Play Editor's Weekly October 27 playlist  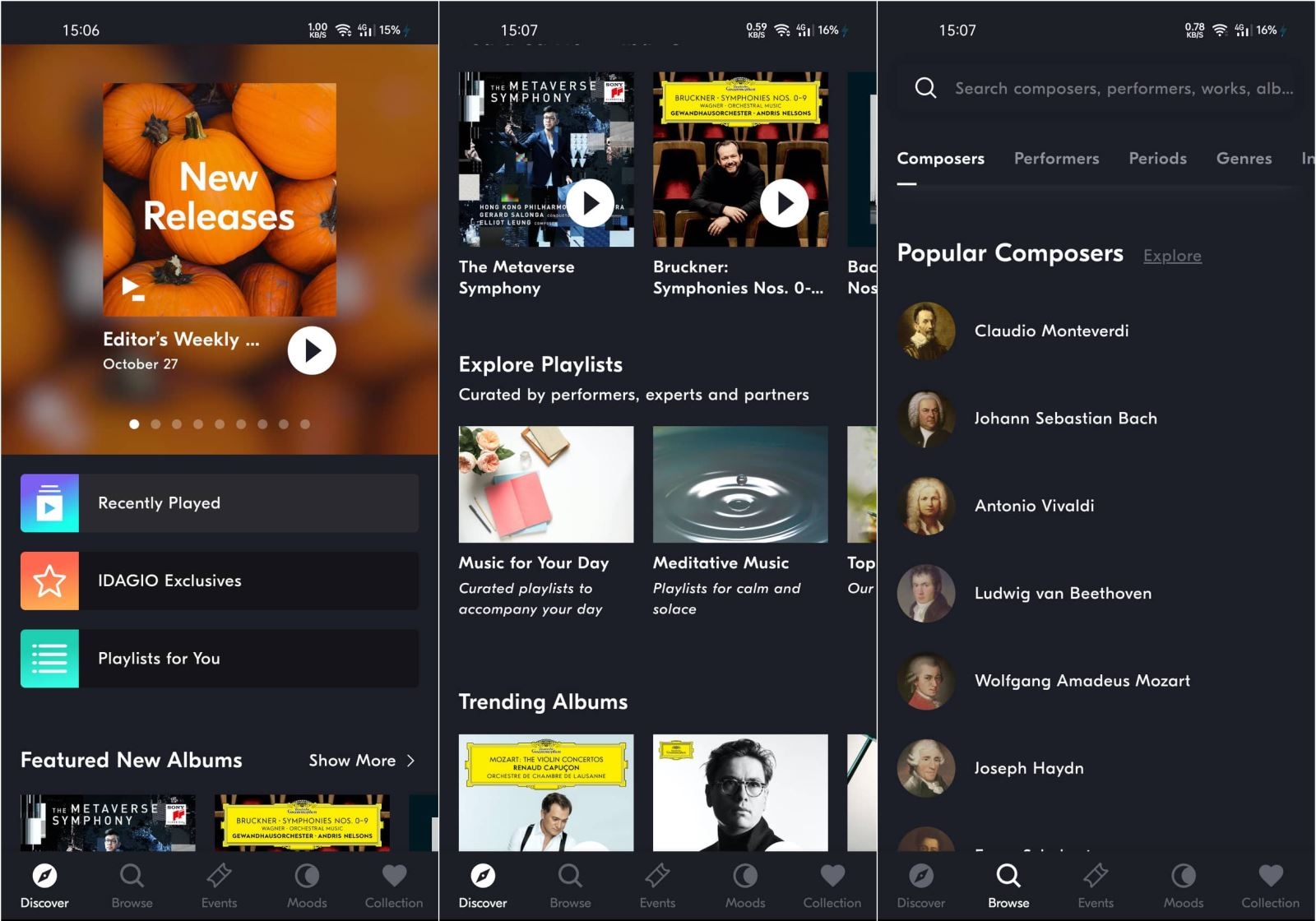click(312, 350)
